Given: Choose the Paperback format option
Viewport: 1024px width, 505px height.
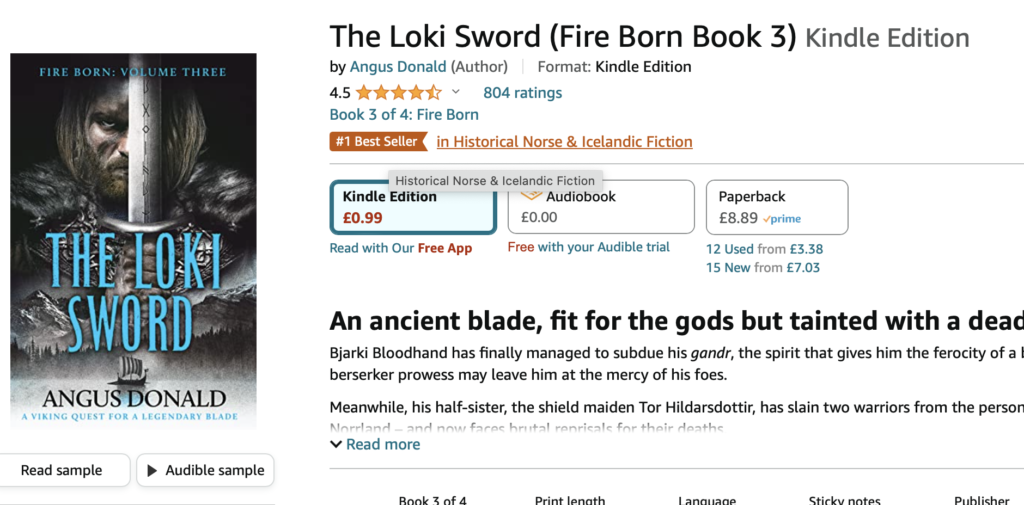Looking at the screenshot, I should [776, 207].
